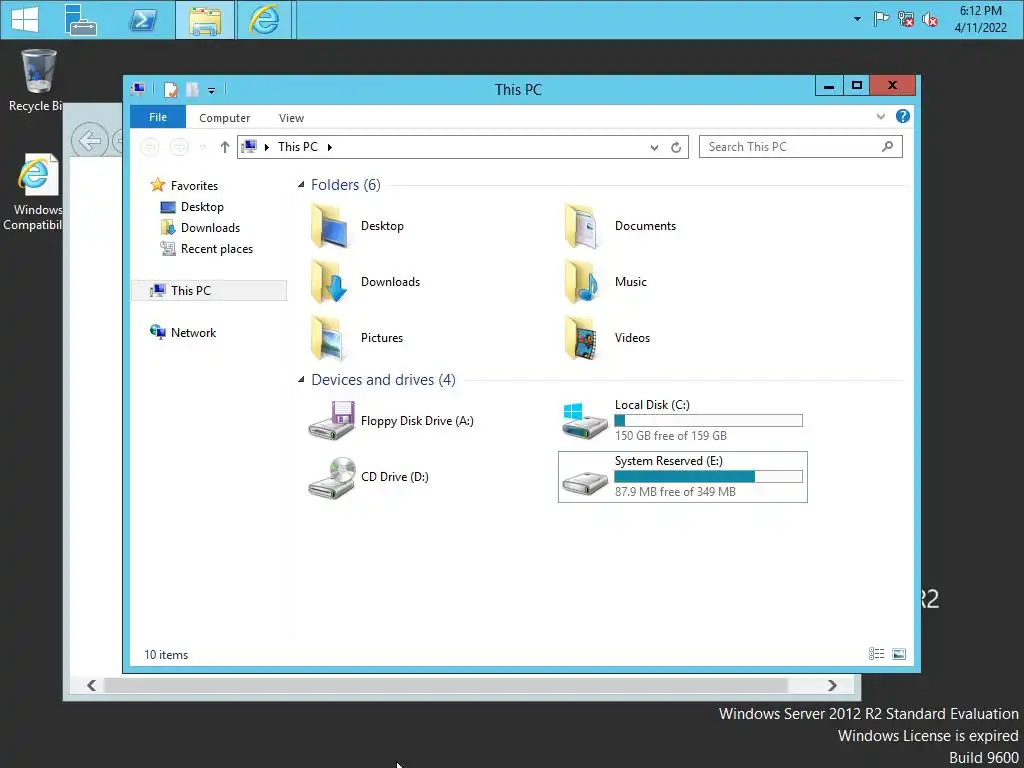Click the Local Disk (C:) capacity bar

(709, 421)
